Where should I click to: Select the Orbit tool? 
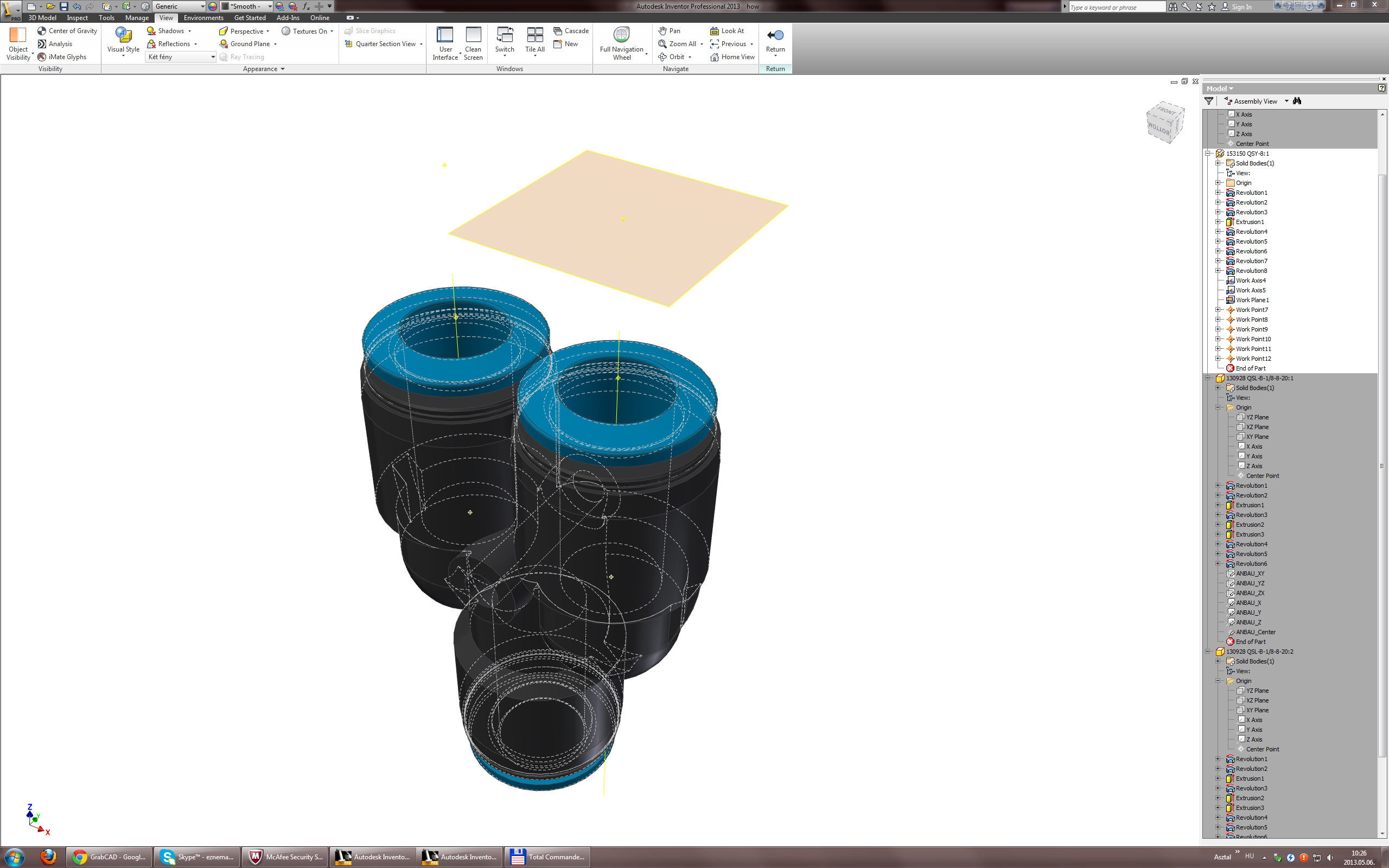[672, 57]
